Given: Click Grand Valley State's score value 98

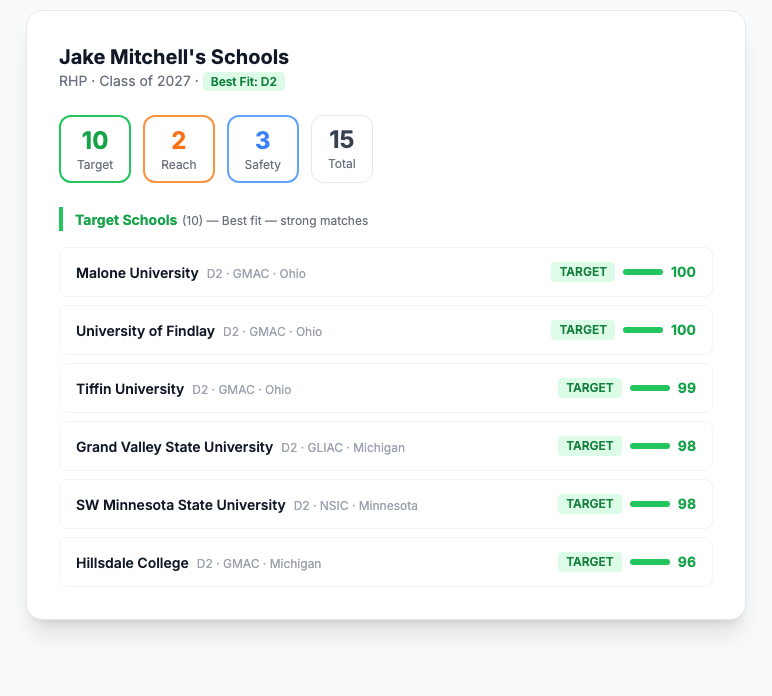Looking at the screenshot, I should coord(687,446).
